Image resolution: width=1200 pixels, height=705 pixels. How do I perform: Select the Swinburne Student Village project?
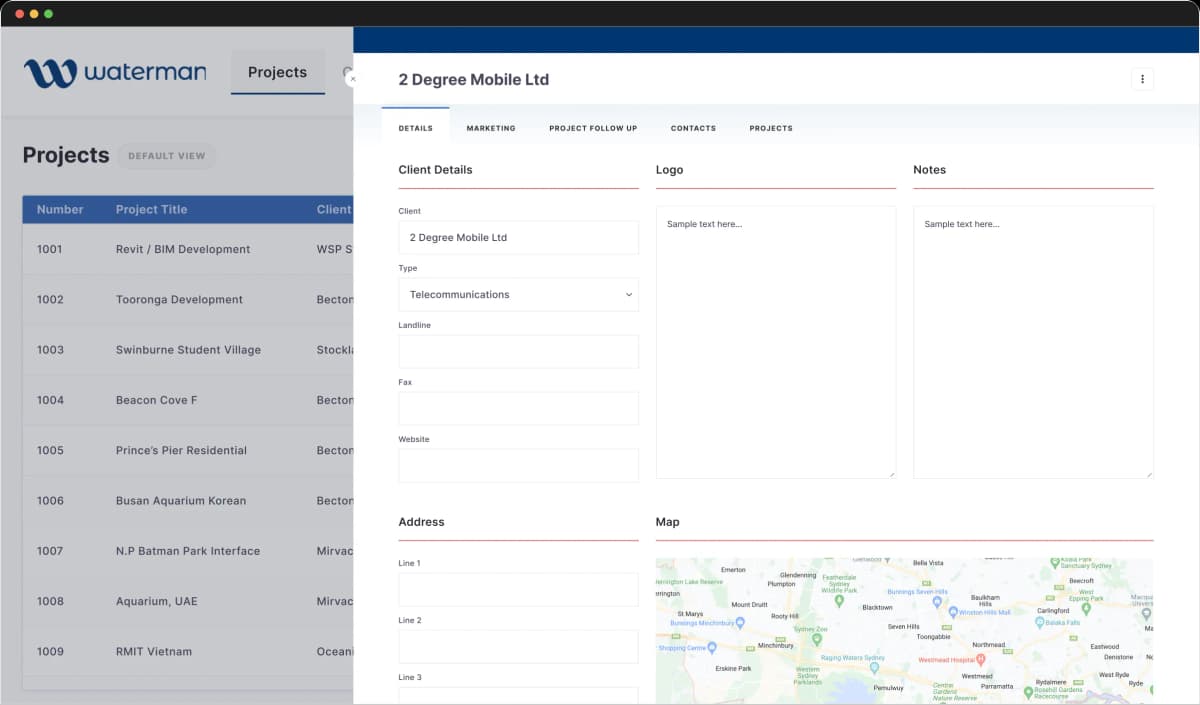click(188, 350)
